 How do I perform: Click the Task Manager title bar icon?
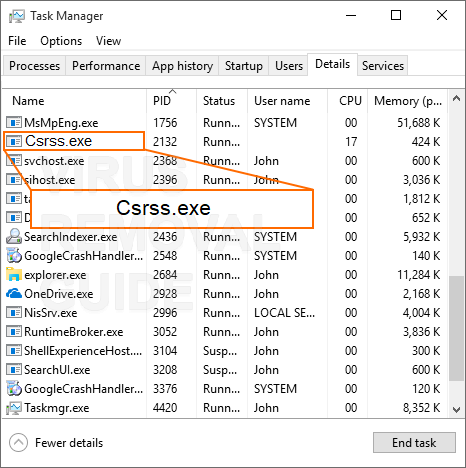pyautogui.click(x=17, y=16)
